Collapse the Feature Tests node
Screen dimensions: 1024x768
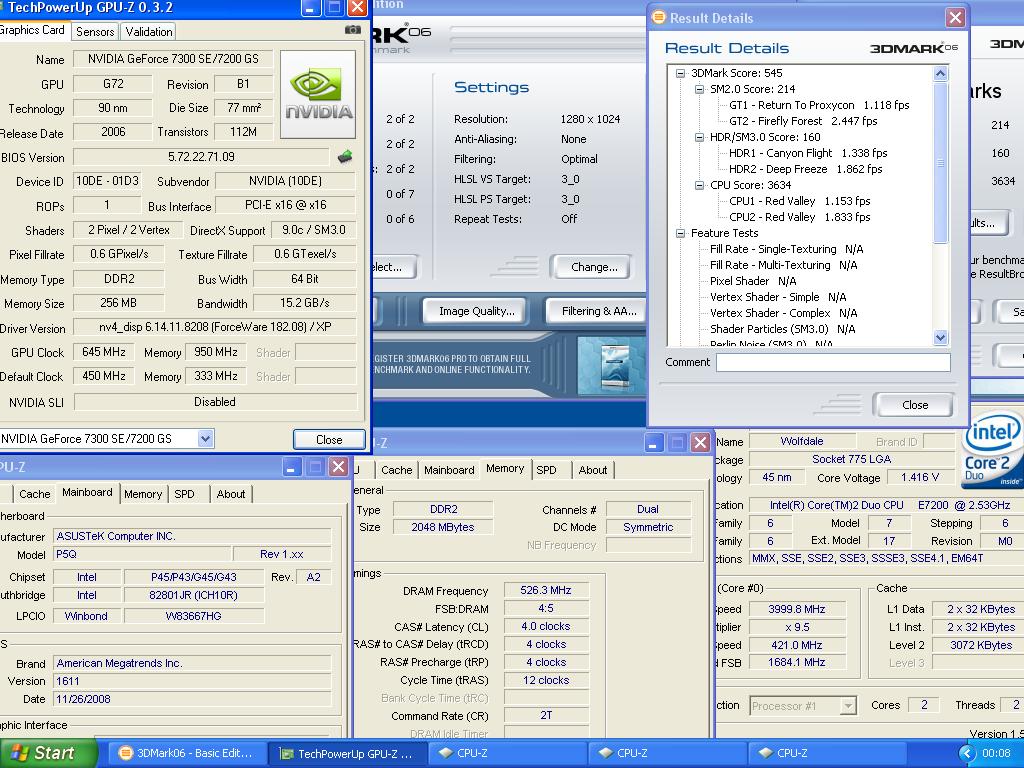[680, 233]
